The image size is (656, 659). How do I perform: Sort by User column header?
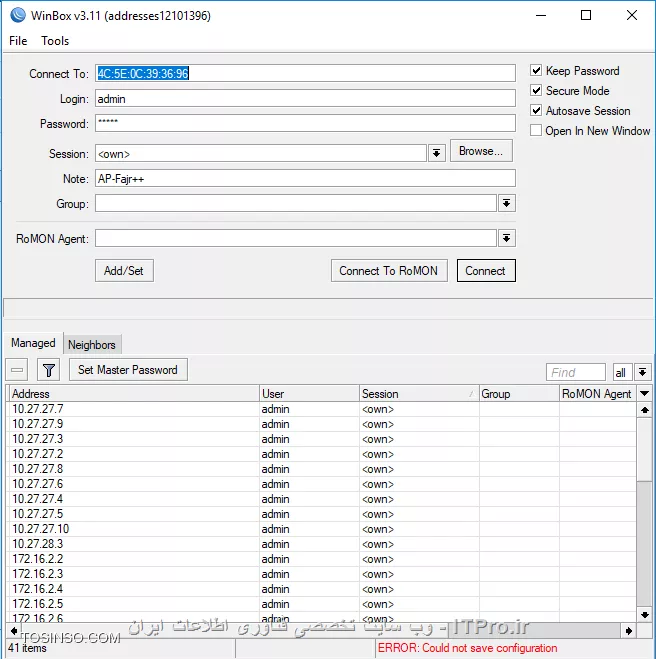click(x=309, y=394)
